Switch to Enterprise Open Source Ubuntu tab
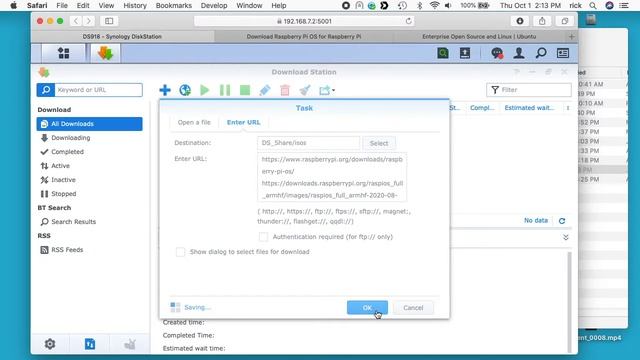The width and height of the screenshot is (640, 360). [479, 36]
